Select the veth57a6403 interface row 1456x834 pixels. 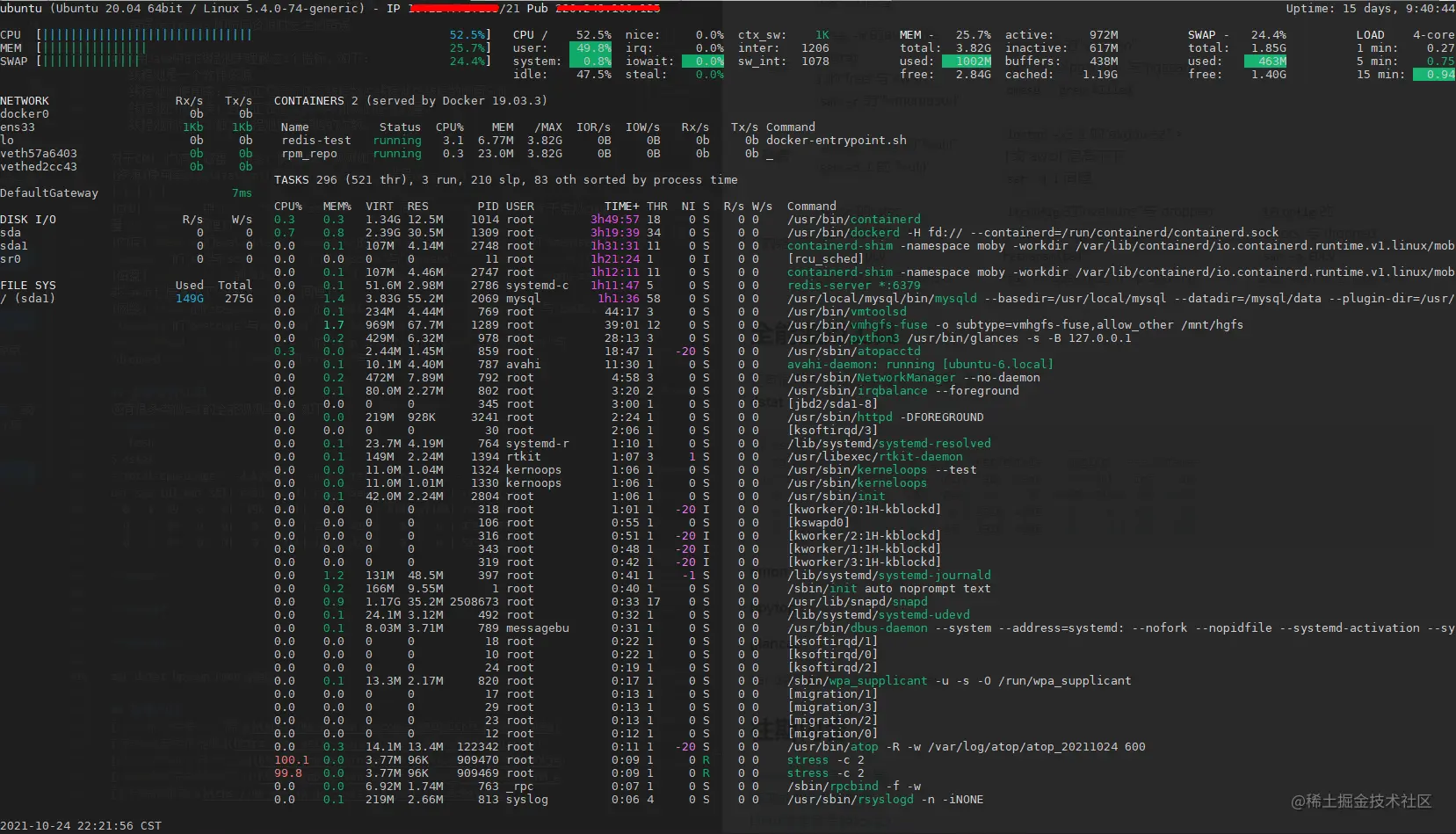point(127,154)
